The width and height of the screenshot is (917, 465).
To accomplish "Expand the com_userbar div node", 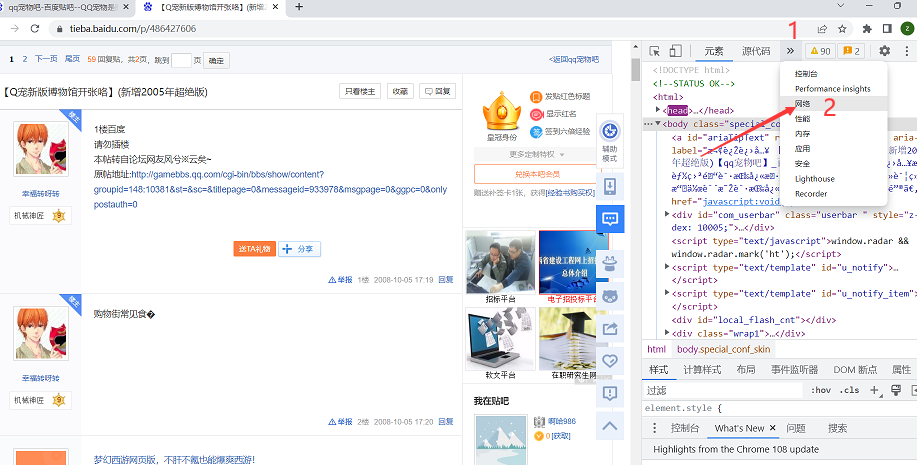I will [667, 215].
